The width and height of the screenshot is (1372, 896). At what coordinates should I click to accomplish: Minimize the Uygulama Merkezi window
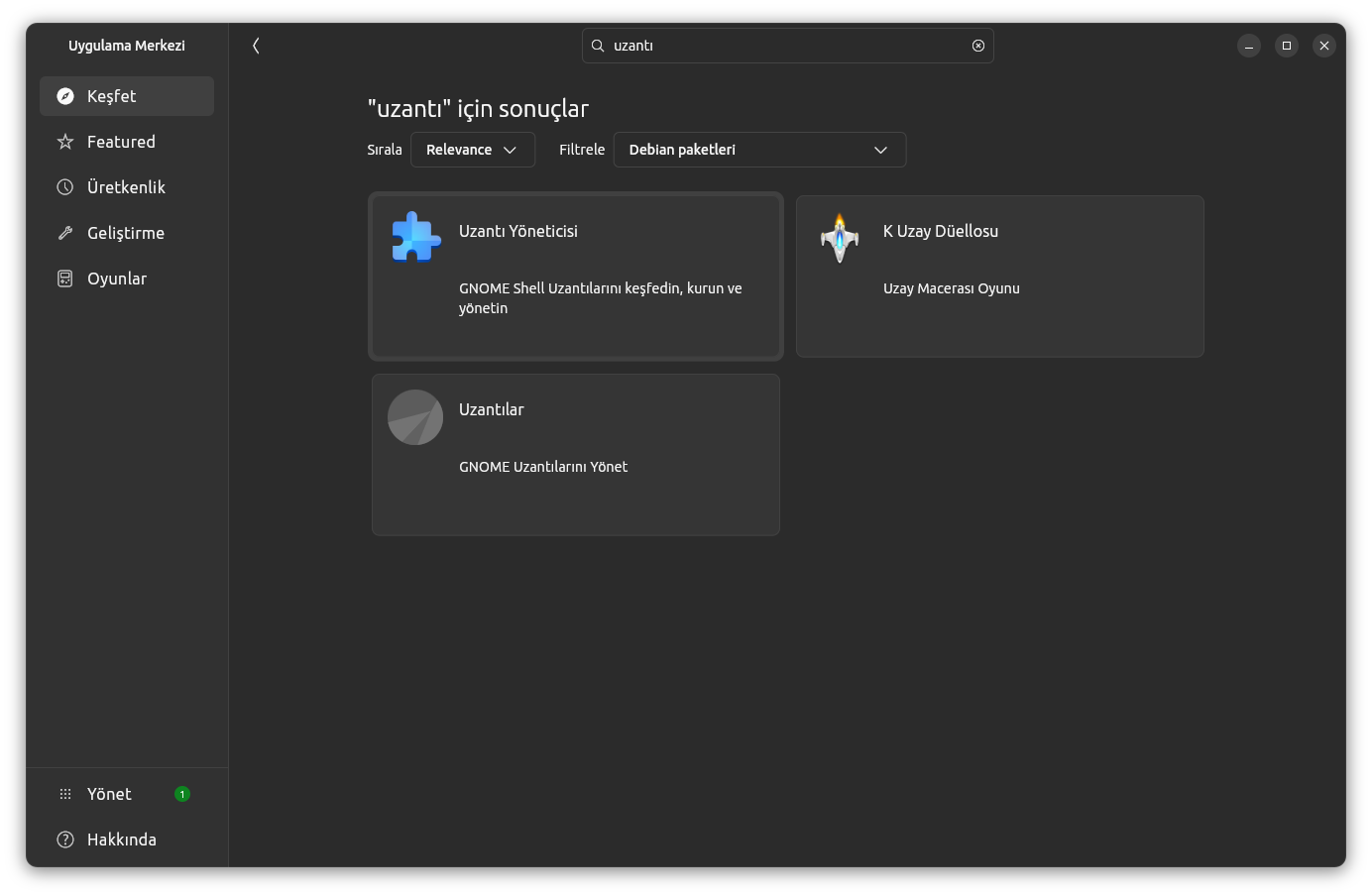click(1249, 46)
